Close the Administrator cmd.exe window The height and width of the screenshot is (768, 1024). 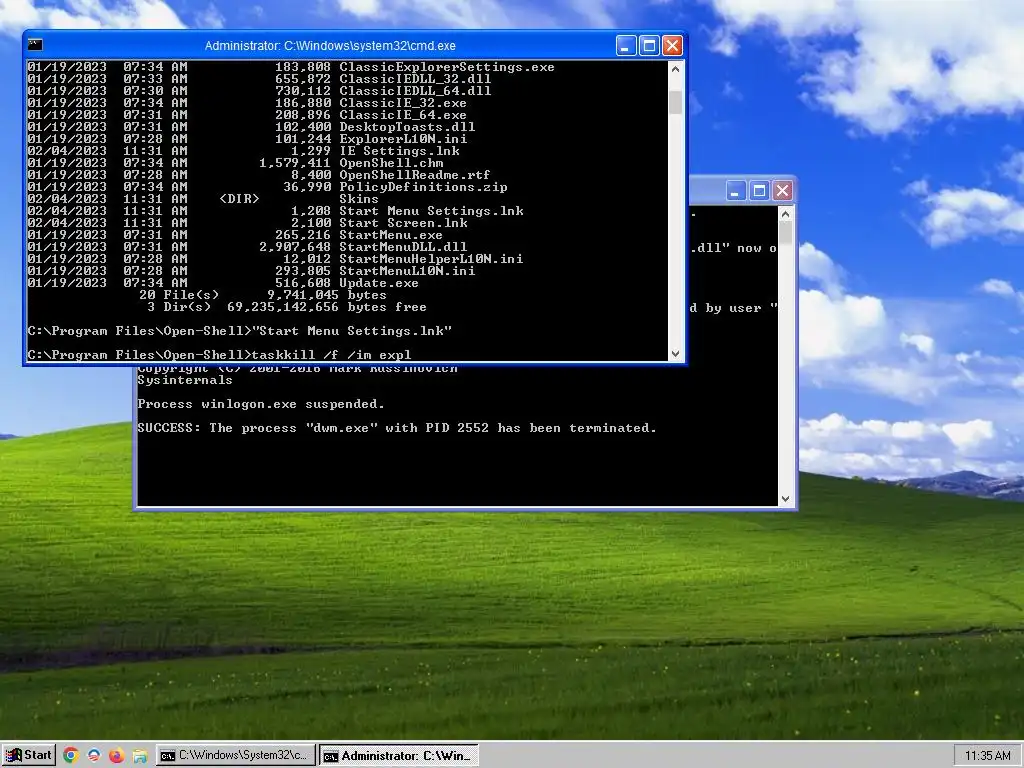tap(672, 46)
